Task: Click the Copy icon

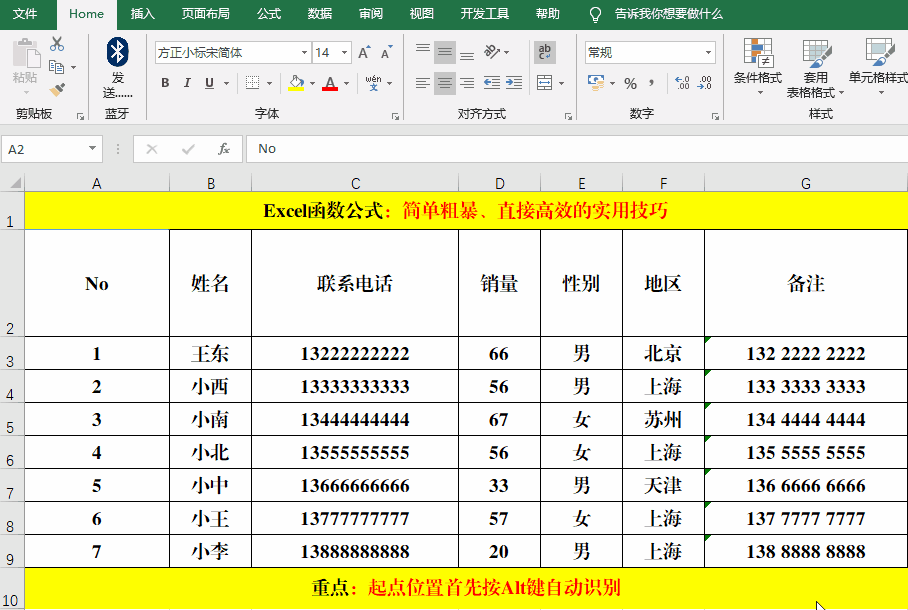Action: (56, 67)
